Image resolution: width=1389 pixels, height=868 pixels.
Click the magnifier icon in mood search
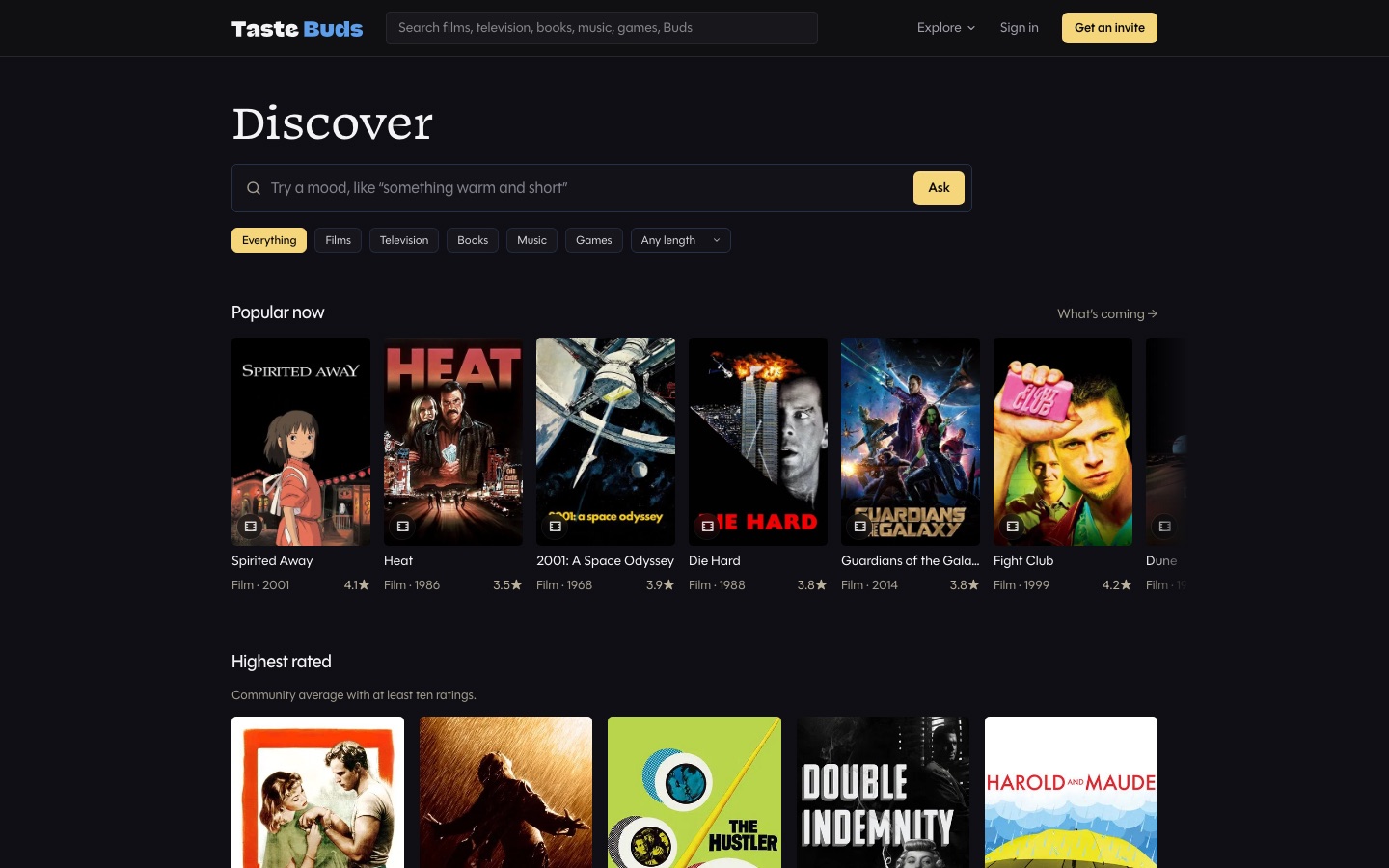tap(254, 188)
